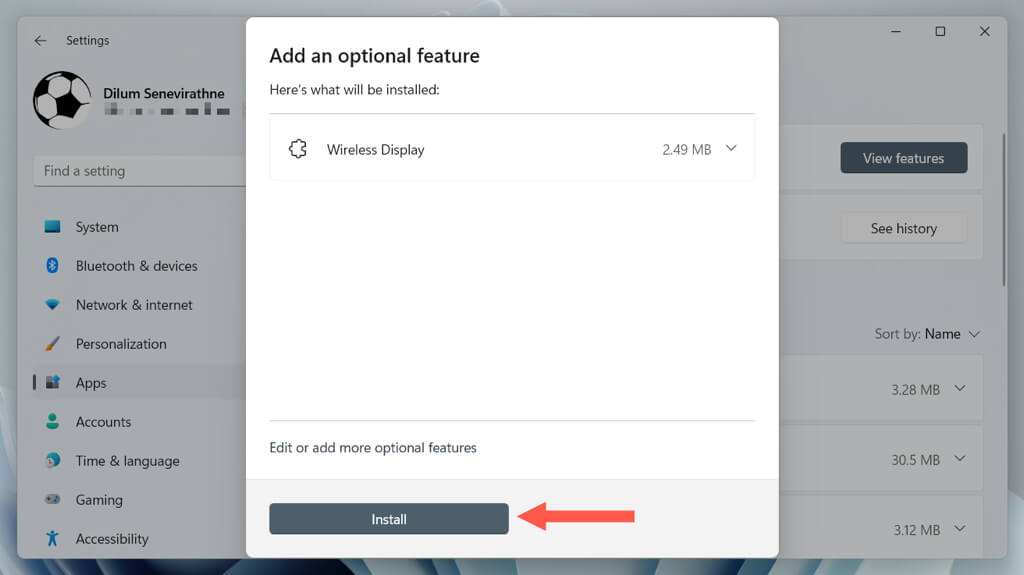This screenshot has height=575, width=1024.
Task: Expand the 30.5 MB feature entry
Action: (960, 459)
